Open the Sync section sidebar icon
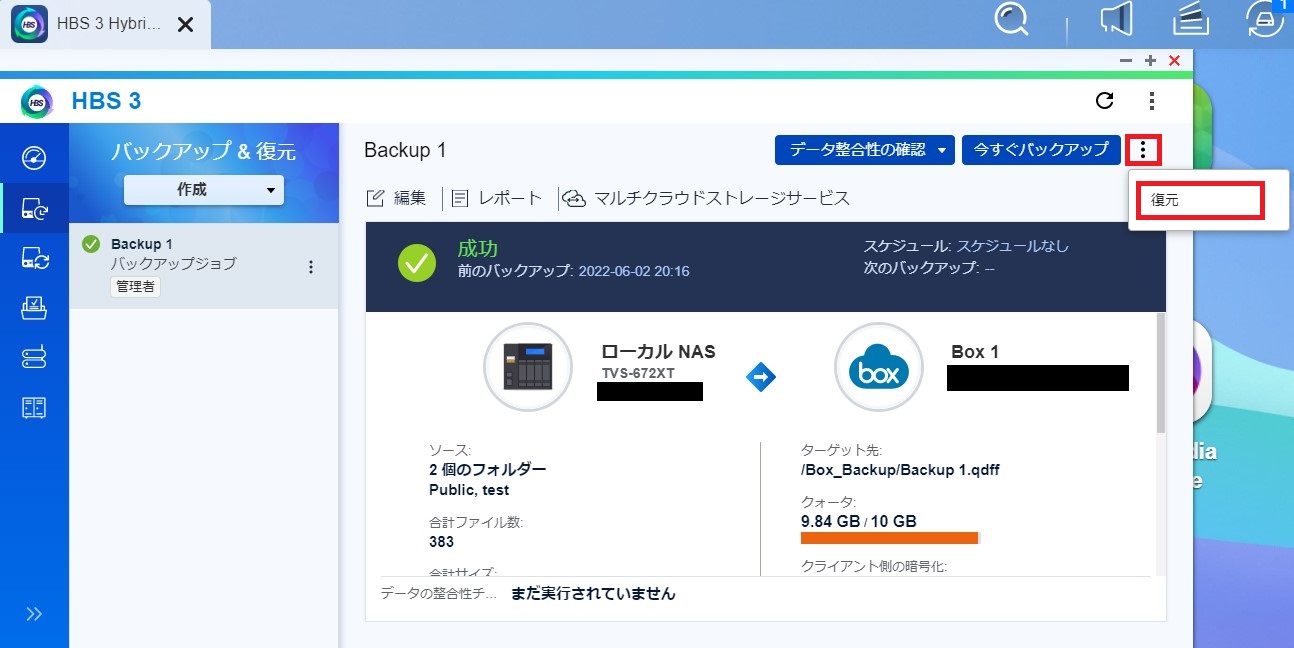Image resolution: width=1294 pixels, height=648 pixels. [34, 259]
